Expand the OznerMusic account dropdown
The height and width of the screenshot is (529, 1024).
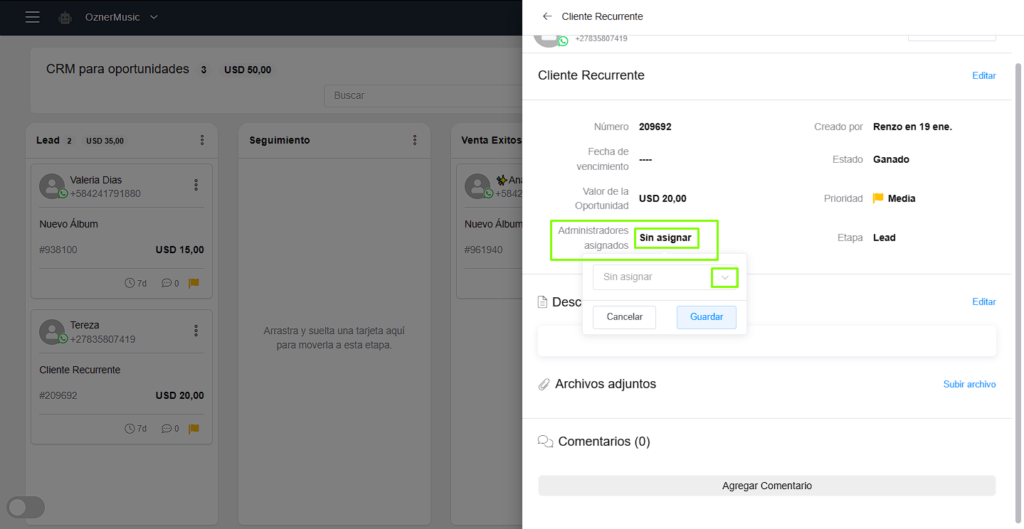[x=154, y=17]
